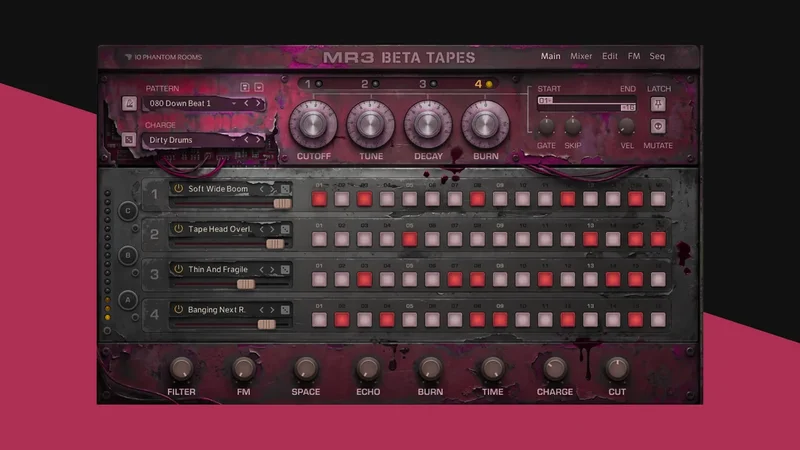800x450 pixels.
Task: Select track number 1 label
Action: (155, 194)
